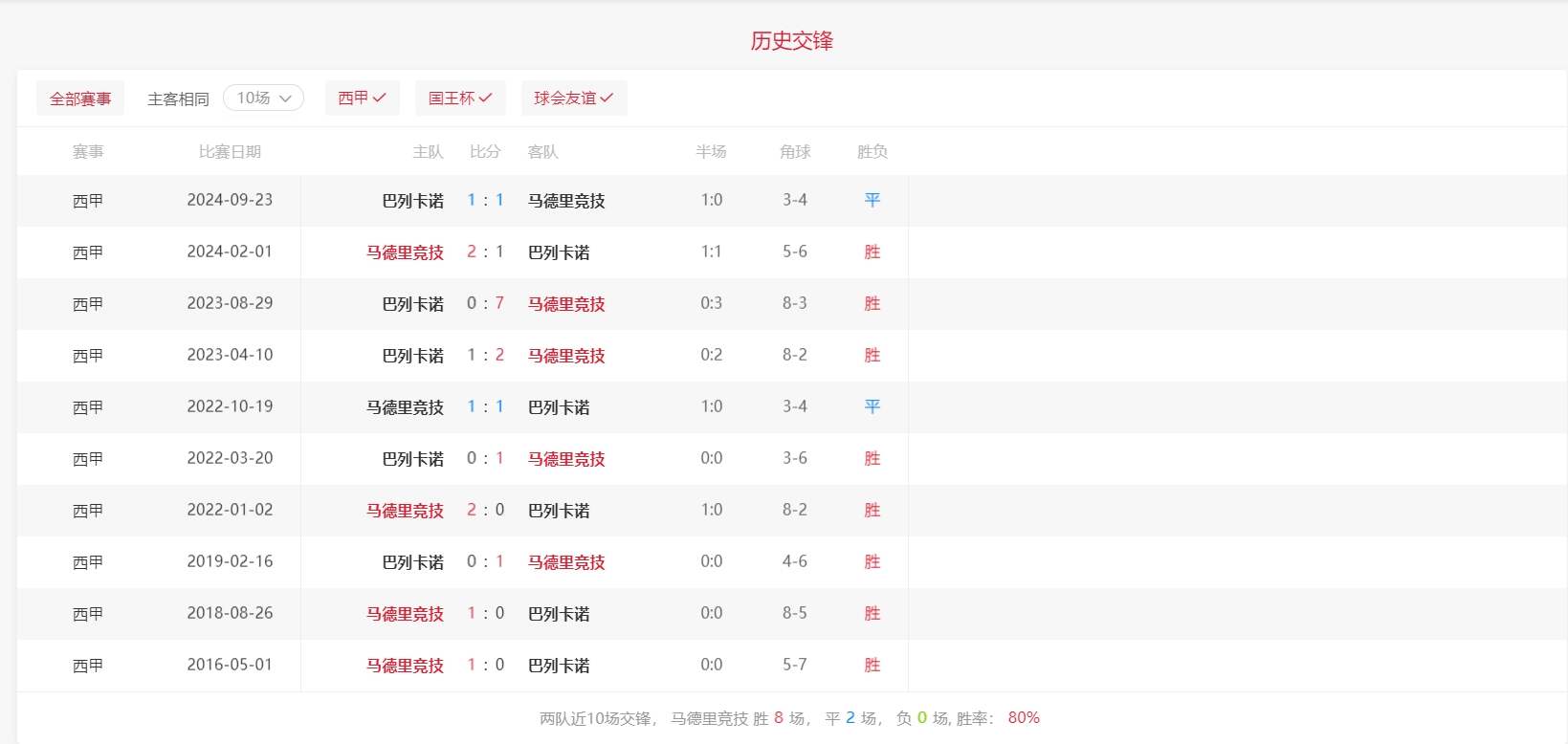This screenshot has width=1568, height=744.
Task: Click the 平 result for 2024-09-23 match
Action: point(872,201)
